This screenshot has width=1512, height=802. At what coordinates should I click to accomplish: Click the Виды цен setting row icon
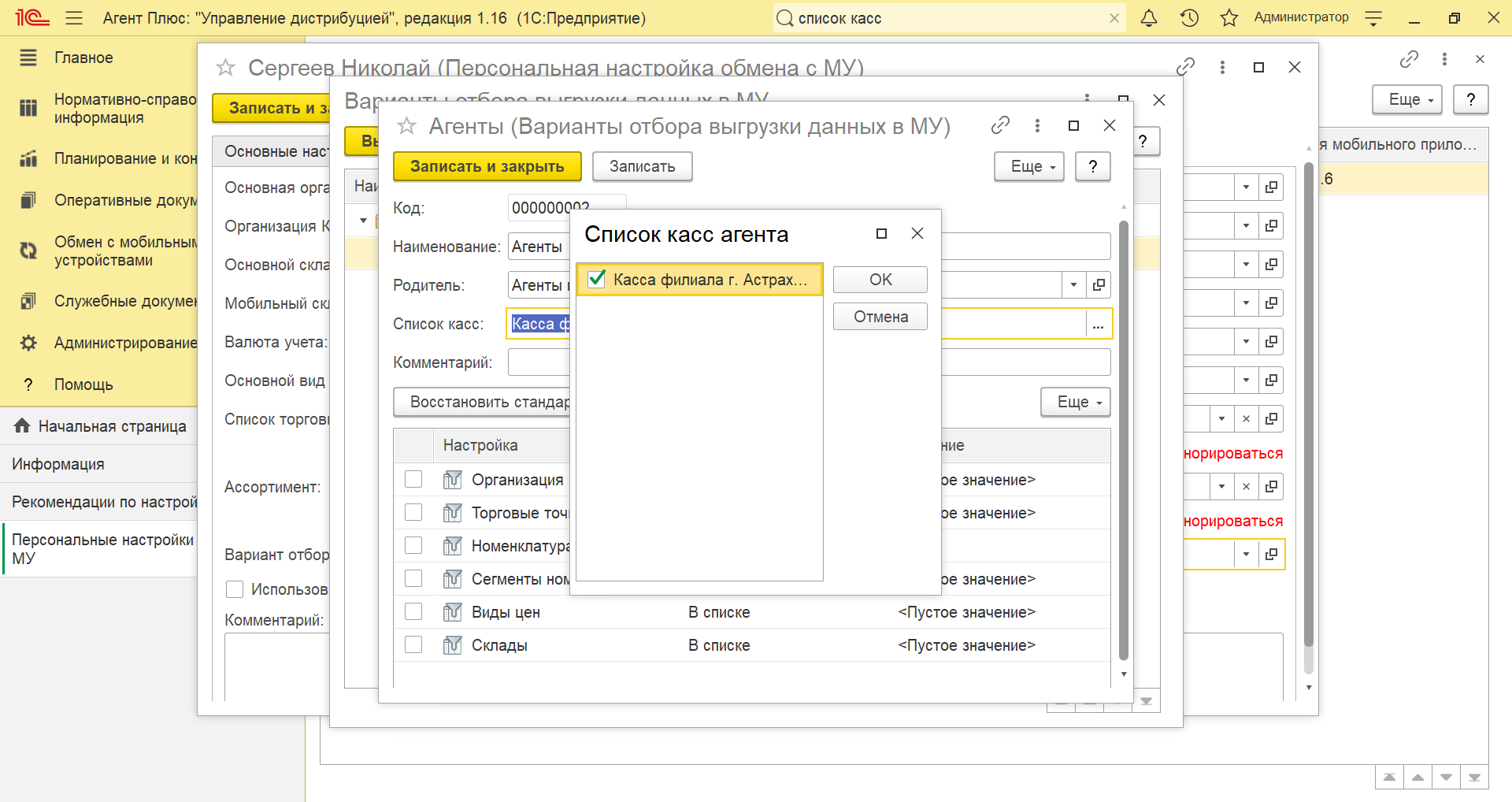tap(452, 612)
